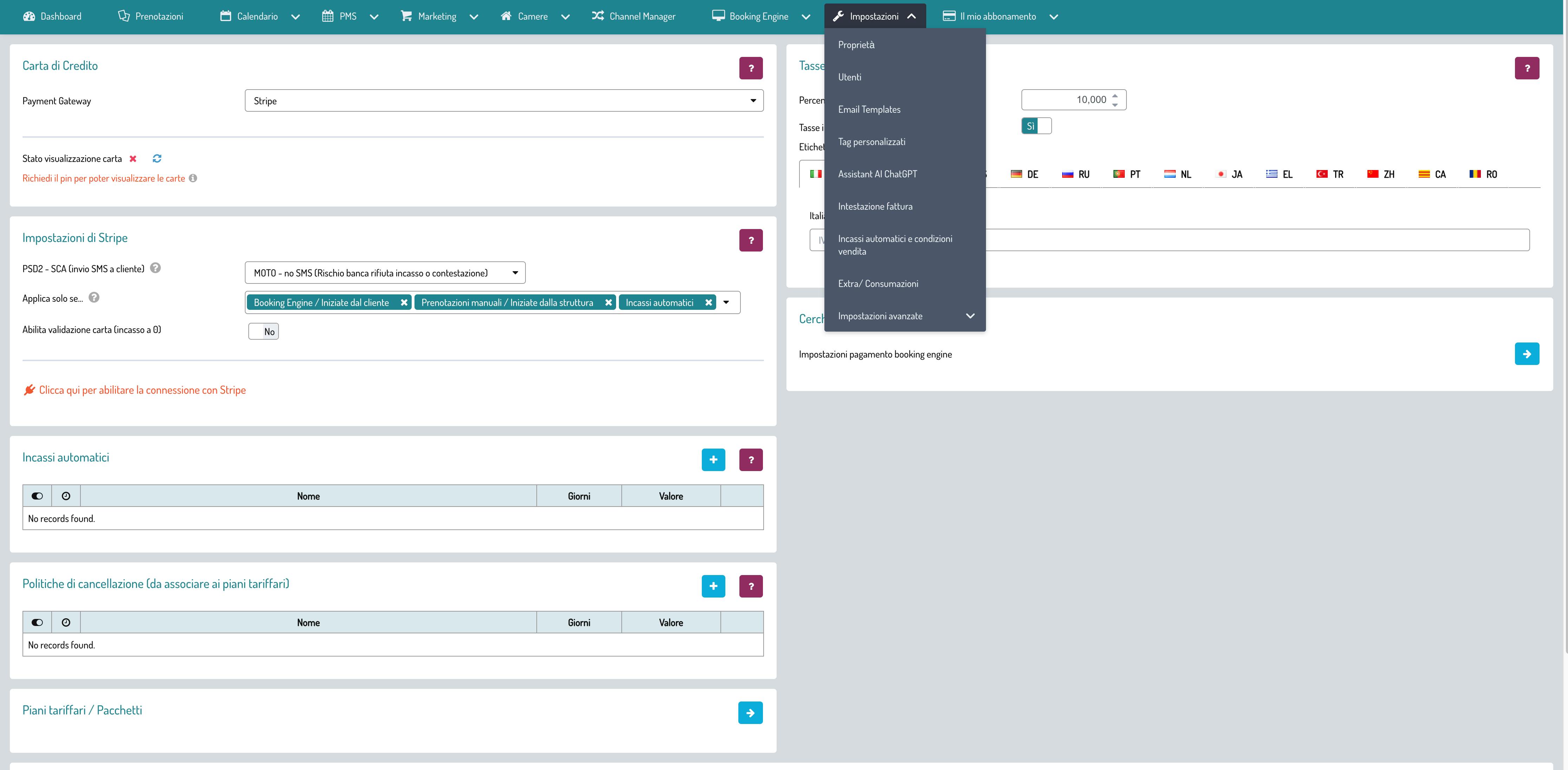Click the toggle column header in the Incassi automatici table
This screenshot has height=770, width=1568.
(37, 496)
